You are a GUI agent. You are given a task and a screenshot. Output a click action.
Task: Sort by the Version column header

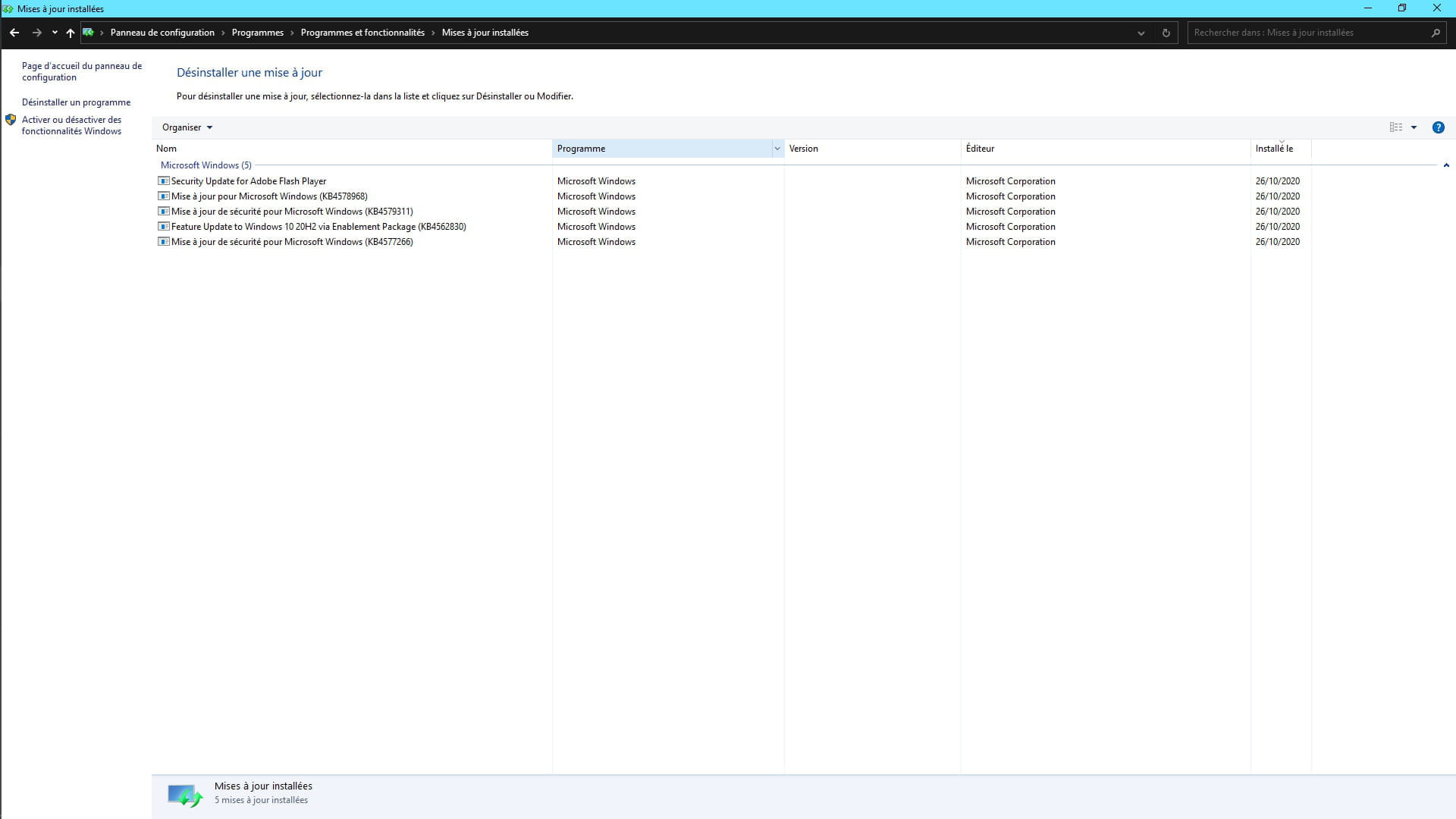click(872, 149)
